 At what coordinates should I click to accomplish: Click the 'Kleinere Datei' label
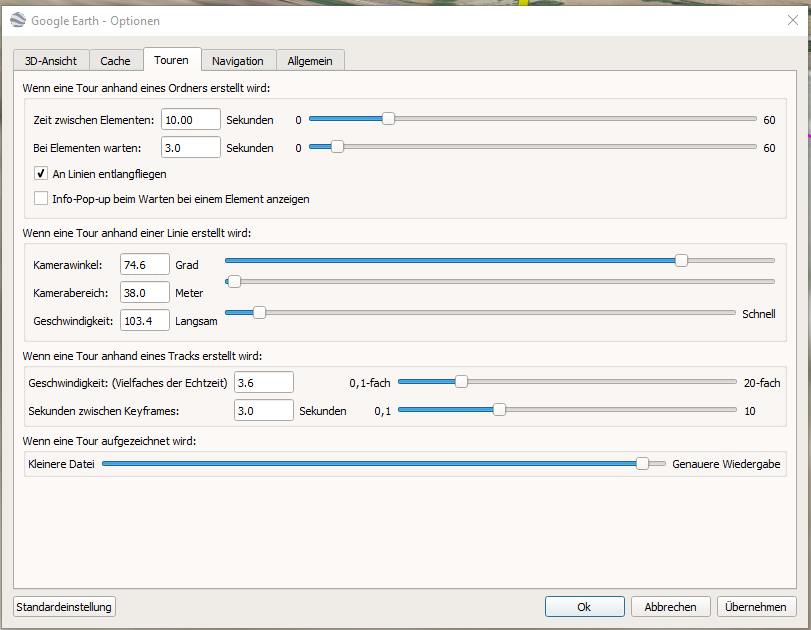[x=62, y=464]
